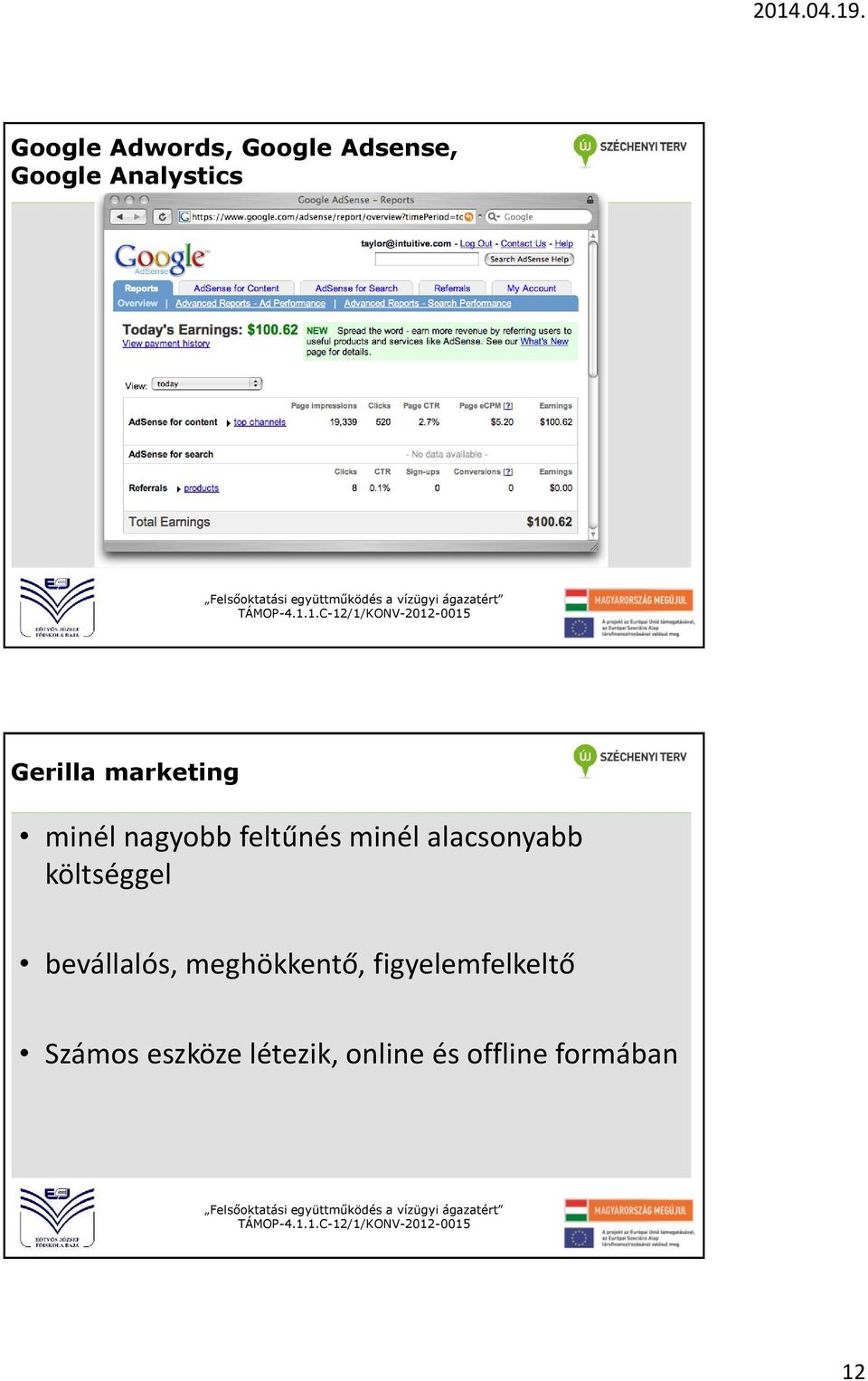Click the Total Earnings $100.62 value
Viewport: 868px width, 1381px height.
(550, 522)
